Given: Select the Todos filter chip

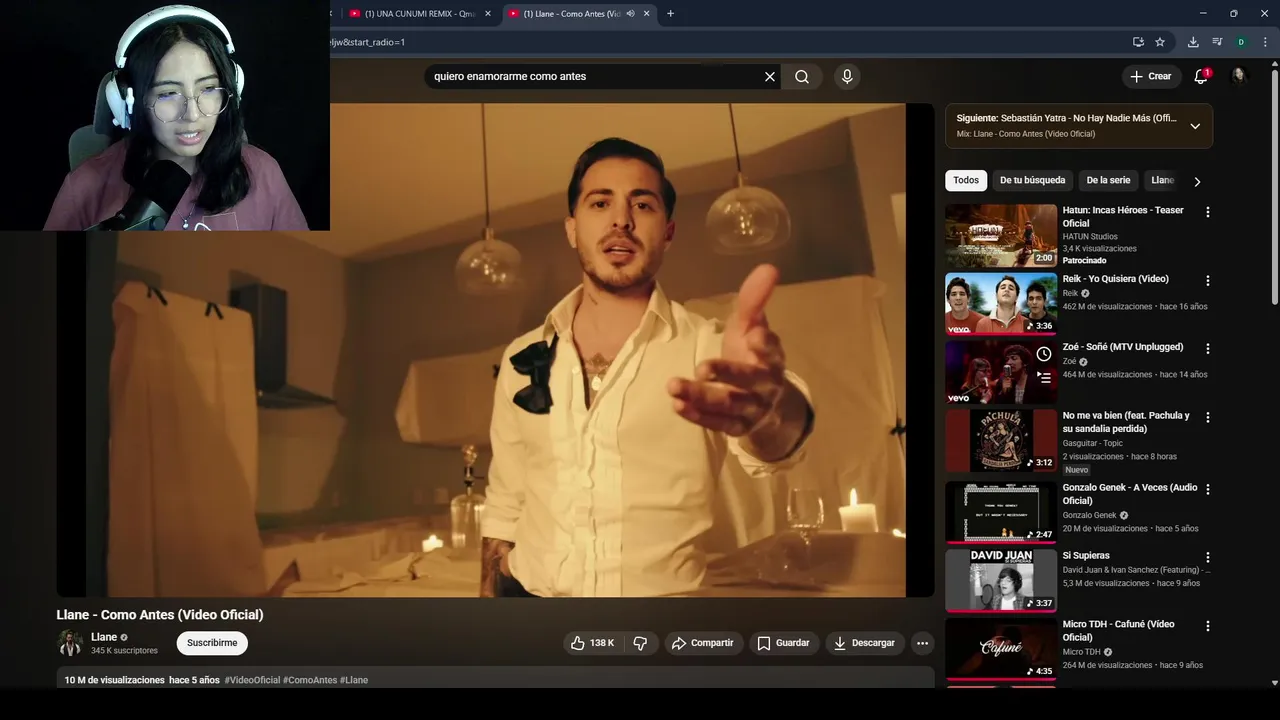Looking at the screenshot, I should click(966, 180).
